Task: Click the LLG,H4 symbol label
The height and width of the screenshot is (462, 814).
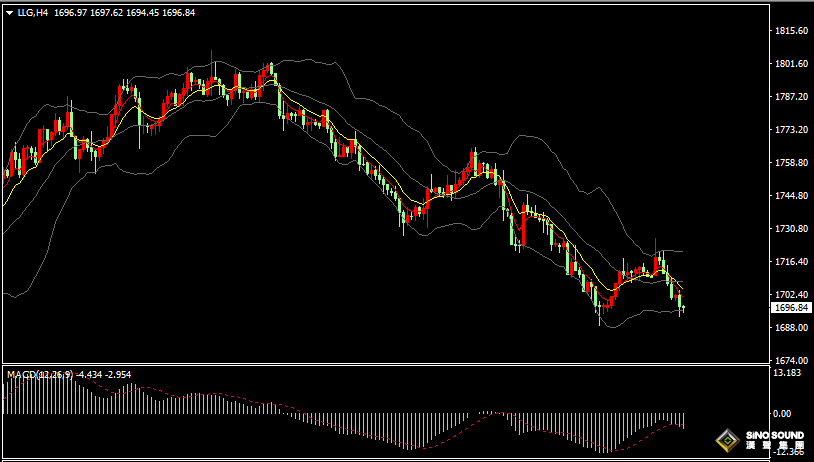Action: pyautogui.click(x=32, y=13)
